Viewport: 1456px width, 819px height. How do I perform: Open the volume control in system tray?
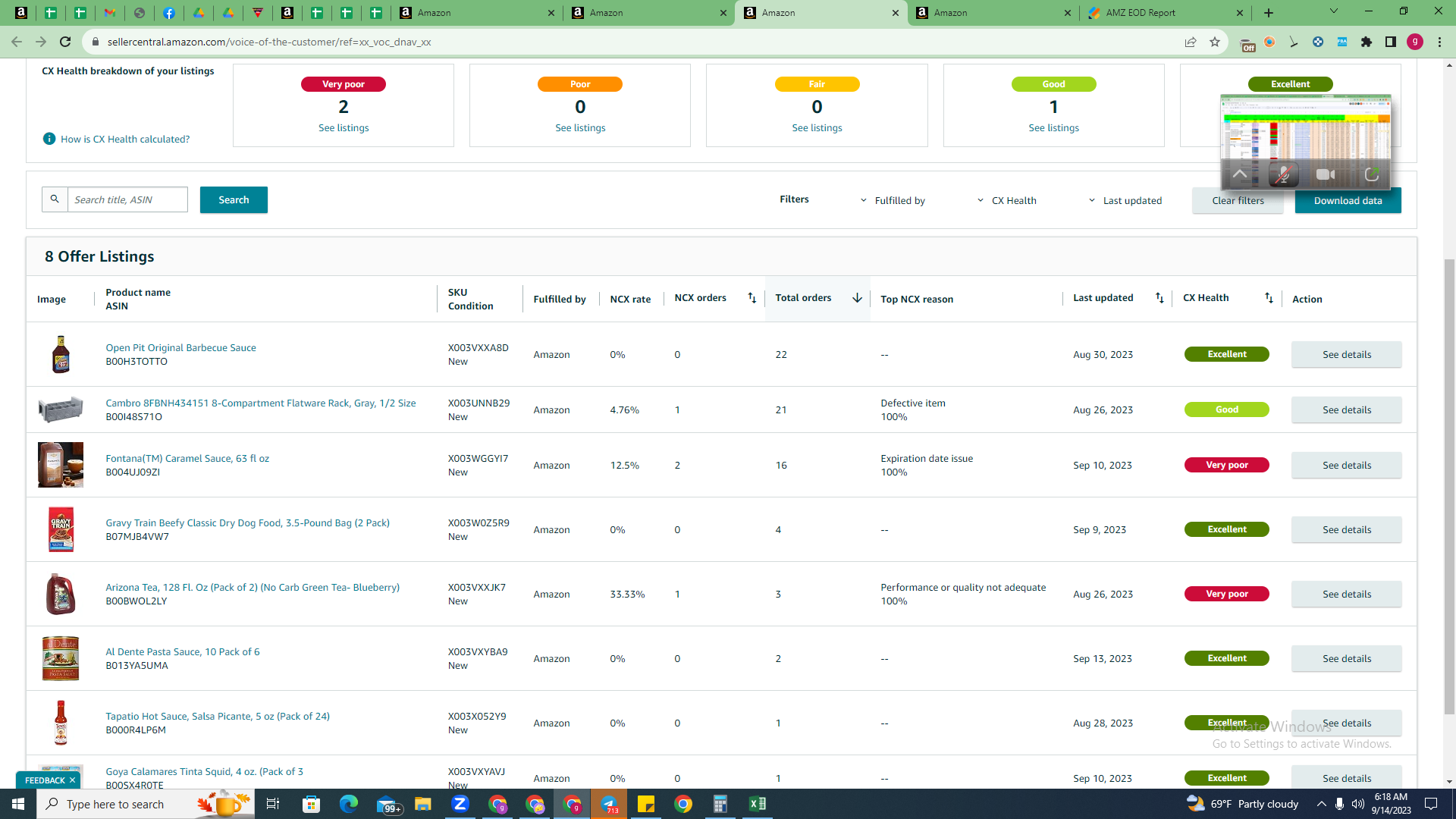[x=1358, y=804]
